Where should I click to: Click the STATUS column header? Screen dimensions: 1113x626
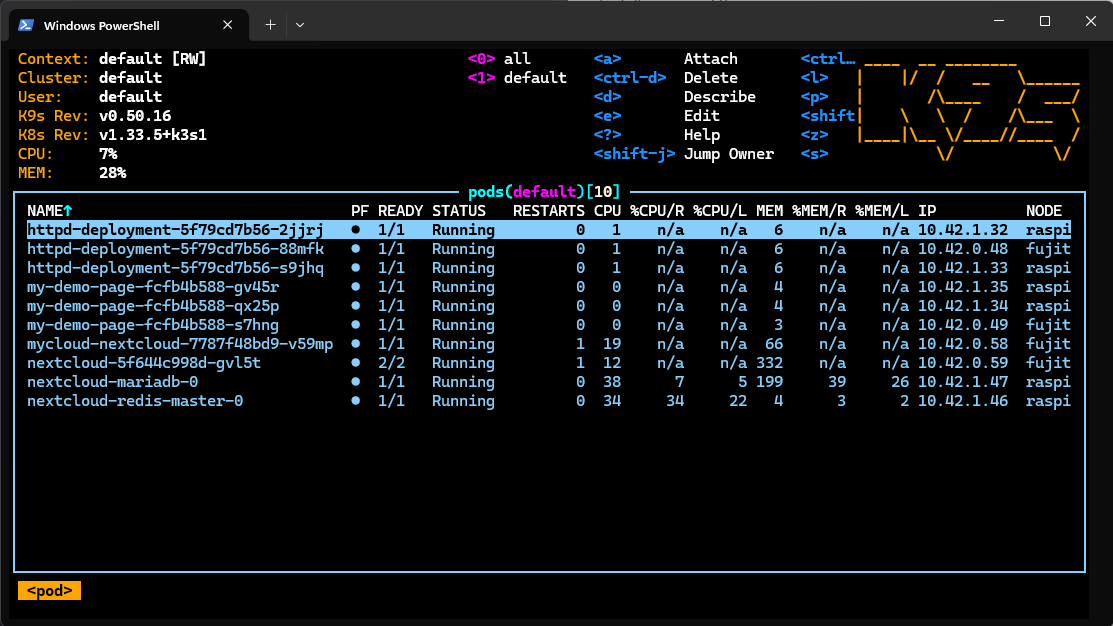point(459,211)
